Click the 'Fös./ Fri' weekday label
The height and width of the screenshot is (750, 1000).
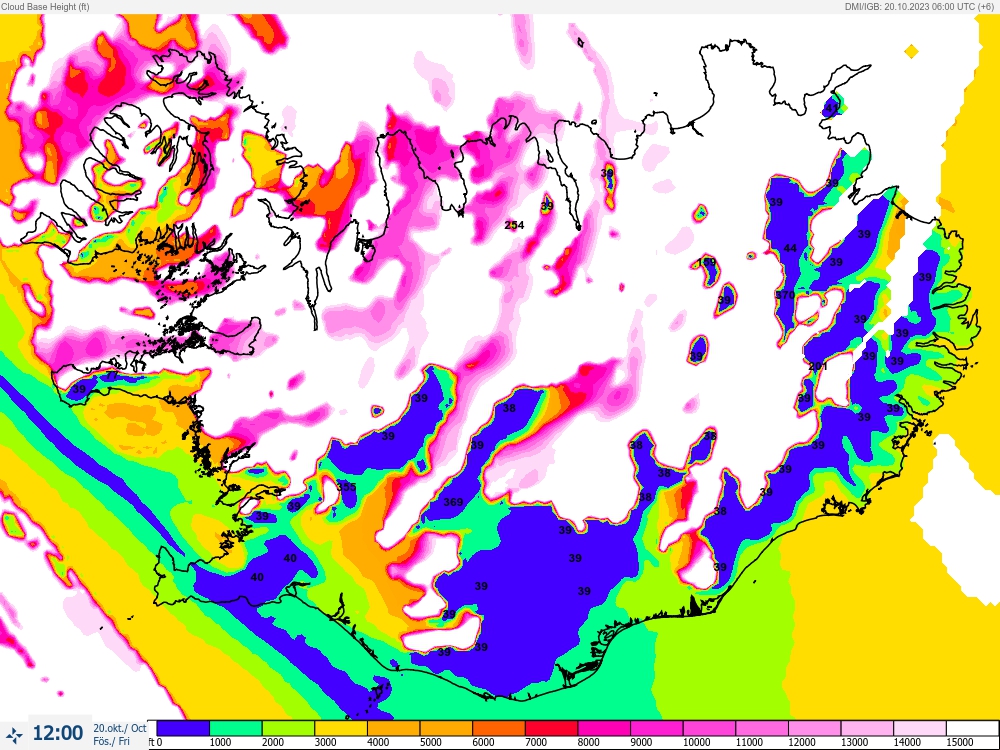coord(112,742)
